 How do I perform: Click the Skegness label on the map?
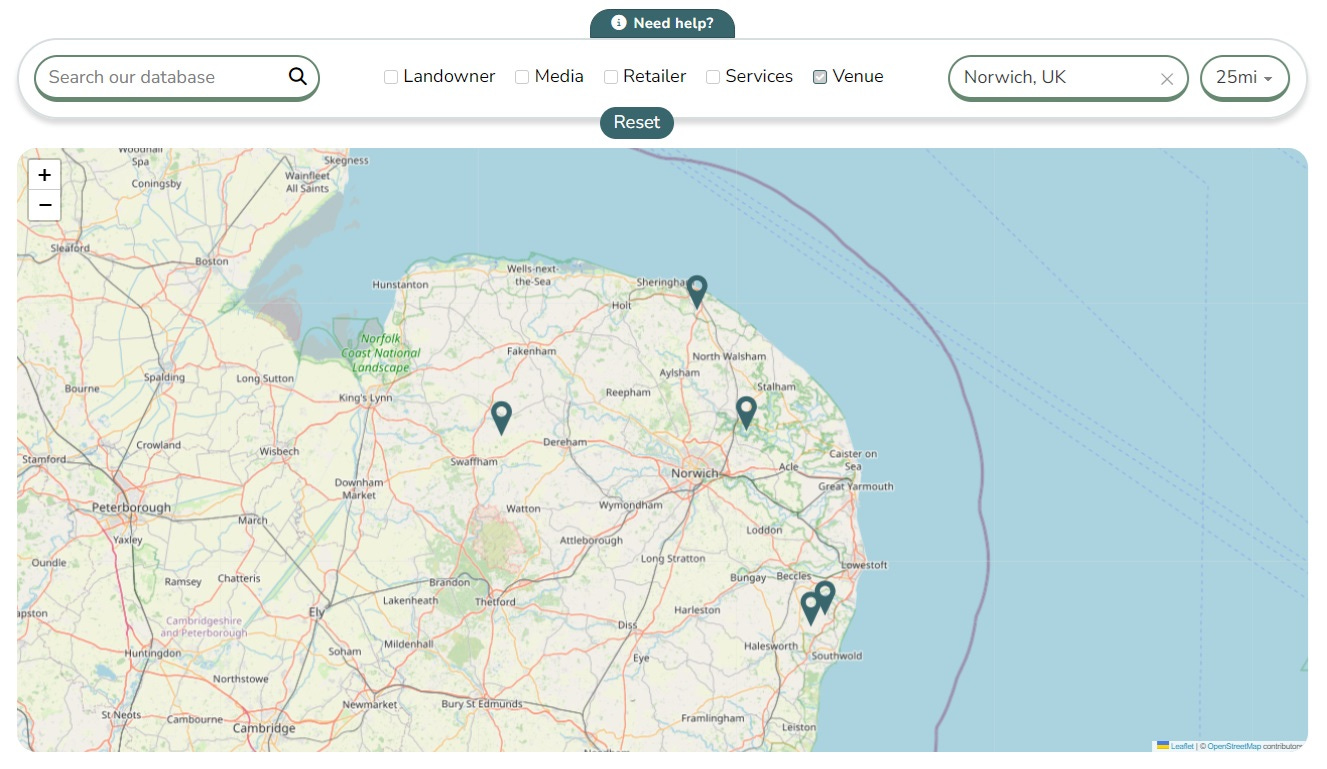pos(346,160)
